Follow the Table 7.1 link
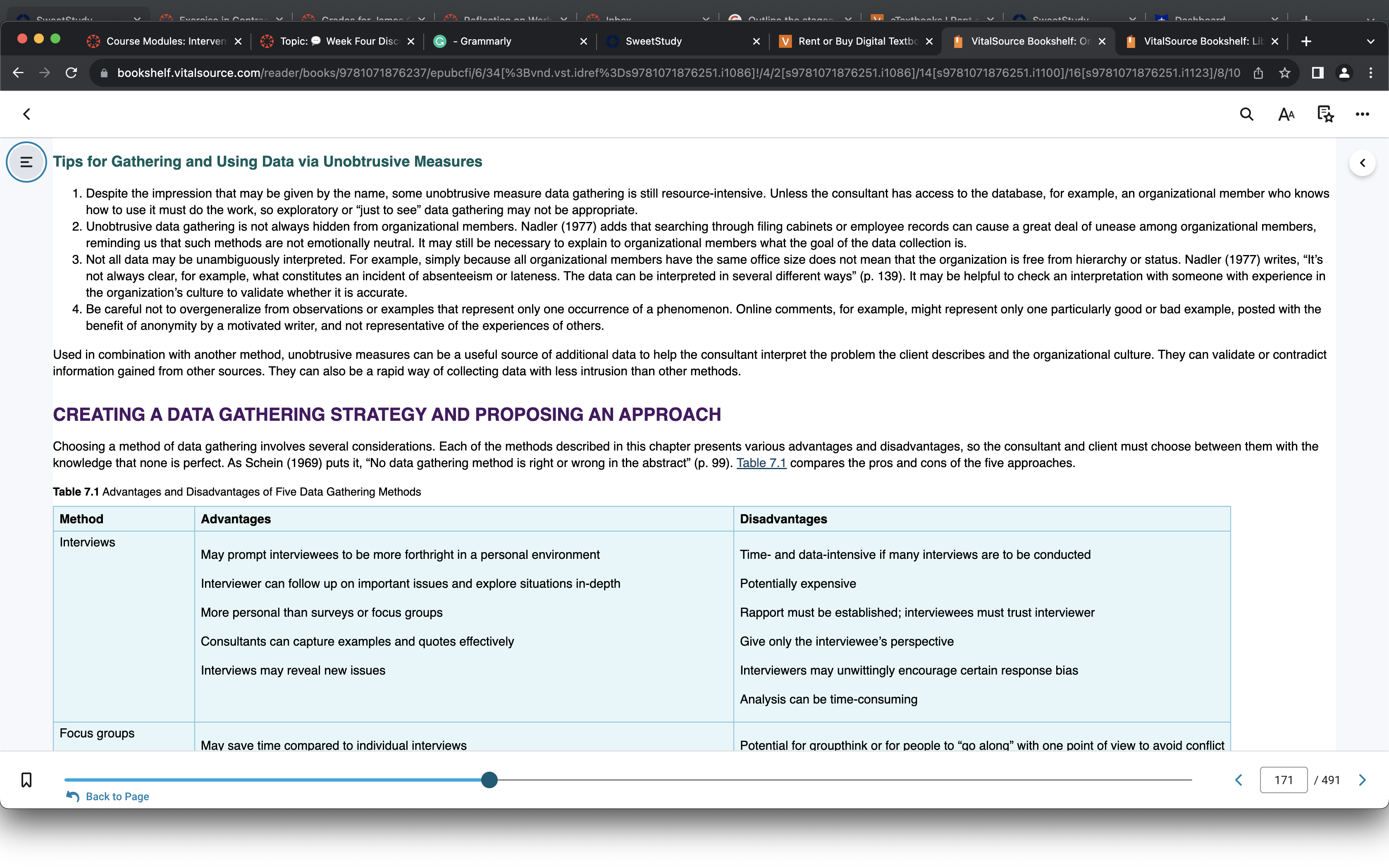This screenshot has width=1389, height=868. coord(761,463)
